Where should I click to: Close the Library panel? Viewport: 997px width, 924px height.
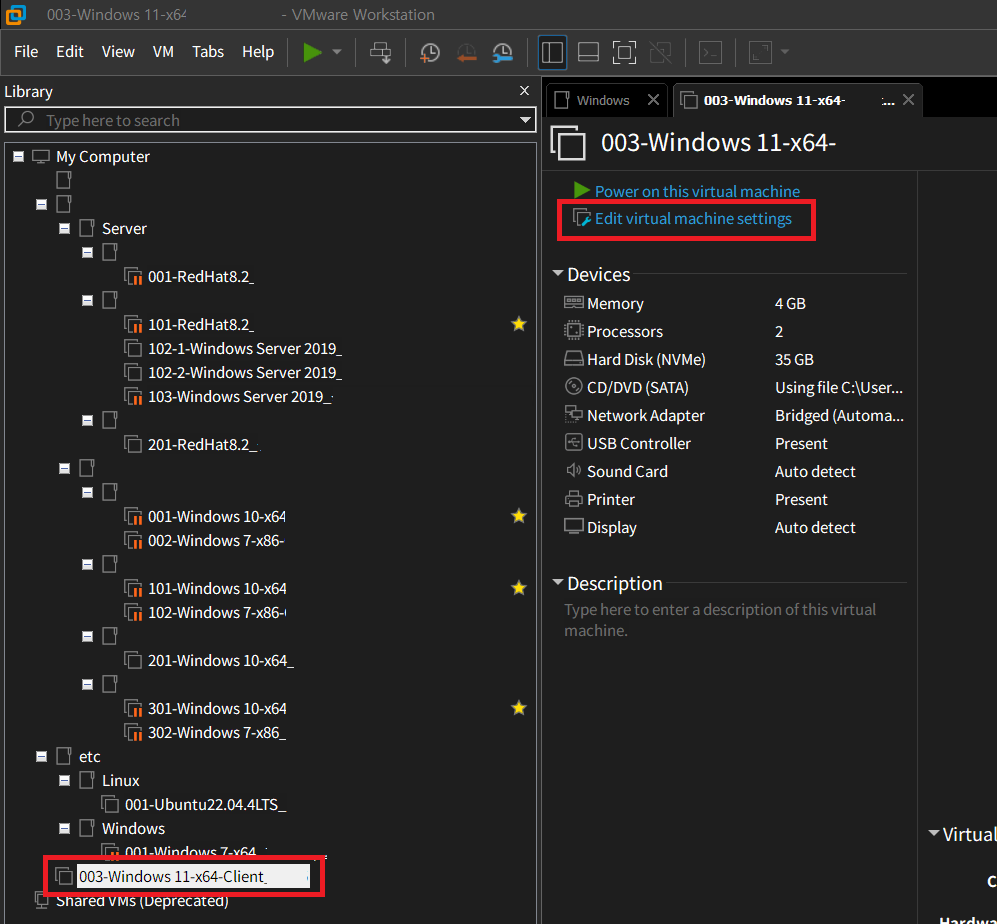point(524,90)
